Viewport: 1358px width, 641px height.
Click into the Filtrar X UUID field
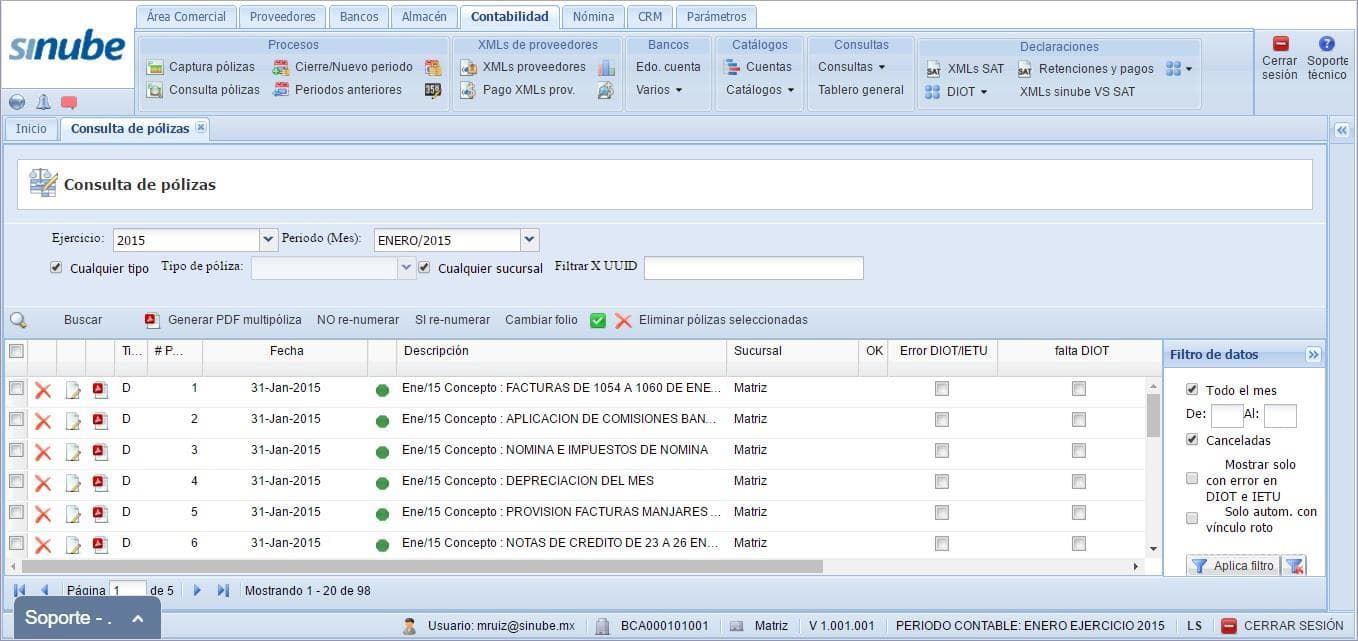tap(753, 268)
